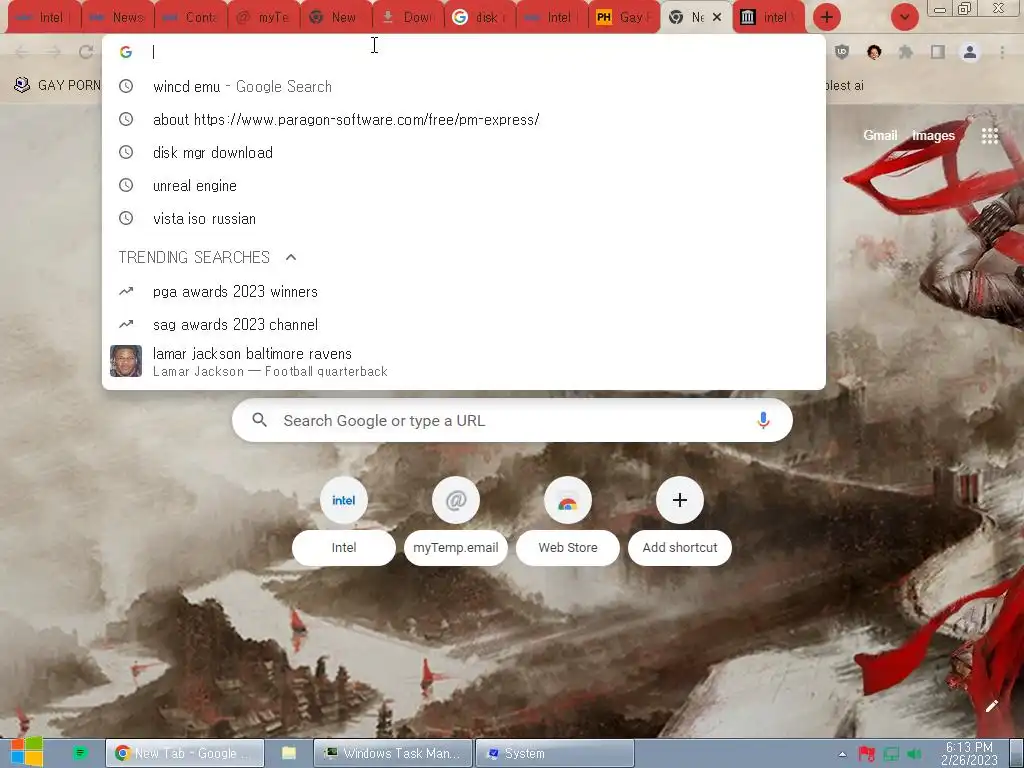
Task: Click the "Search Google or type a URL" box
Action: coord(512,421)
